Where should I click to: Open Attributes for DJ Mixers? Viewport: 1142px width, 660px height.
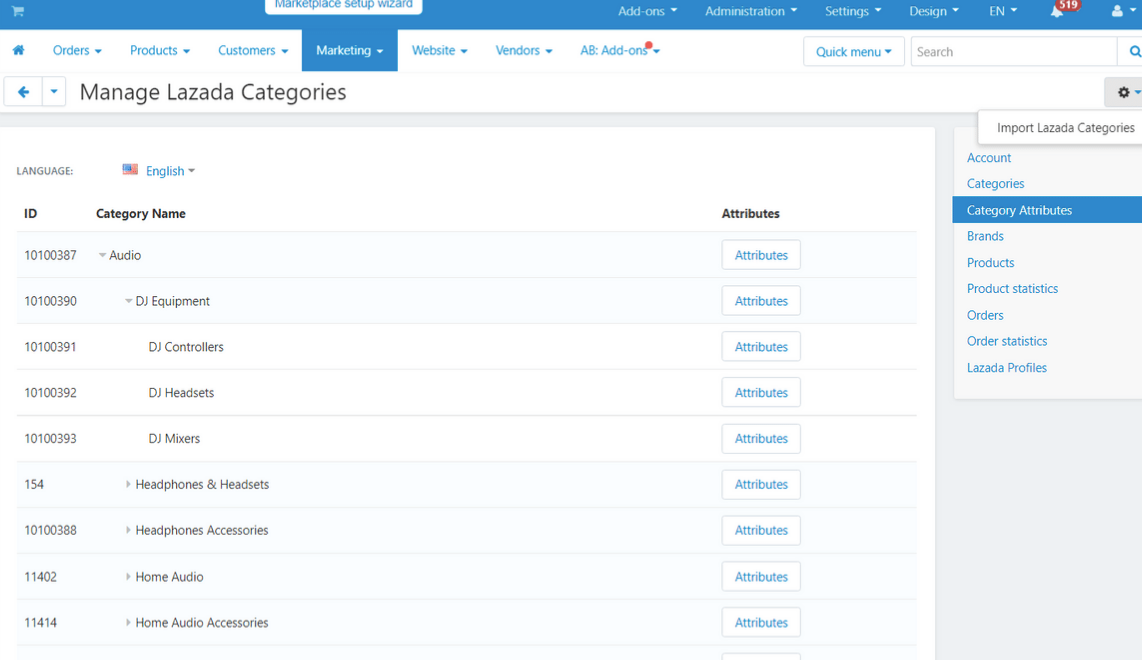(761, 439)
